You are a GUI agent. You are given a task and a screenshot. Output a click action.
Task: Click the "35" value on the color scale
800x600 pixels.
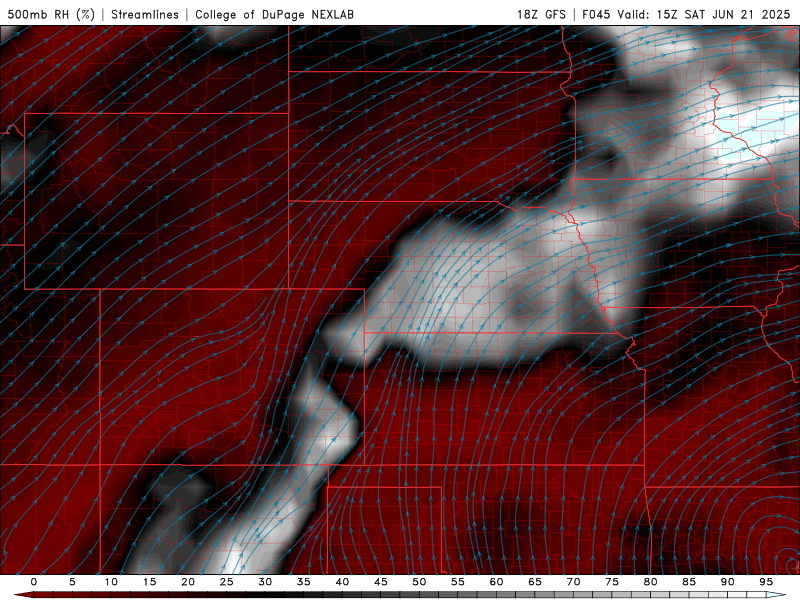tap(304, 582)
